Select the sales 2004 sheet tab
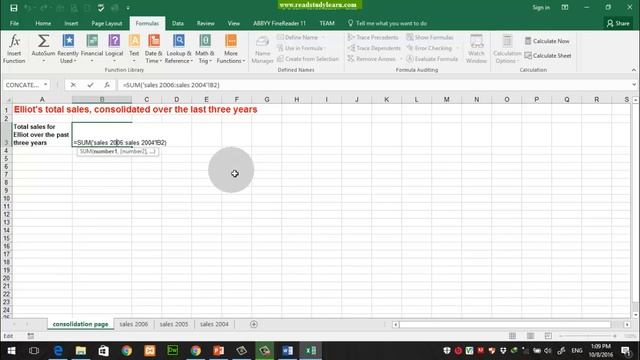 214,324
